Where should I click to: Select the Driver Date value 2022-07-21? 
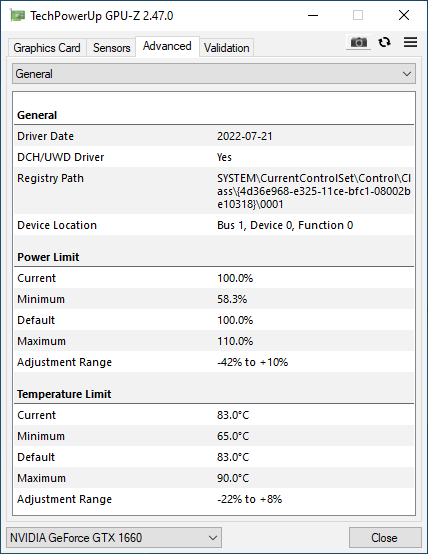coord(245,136)
